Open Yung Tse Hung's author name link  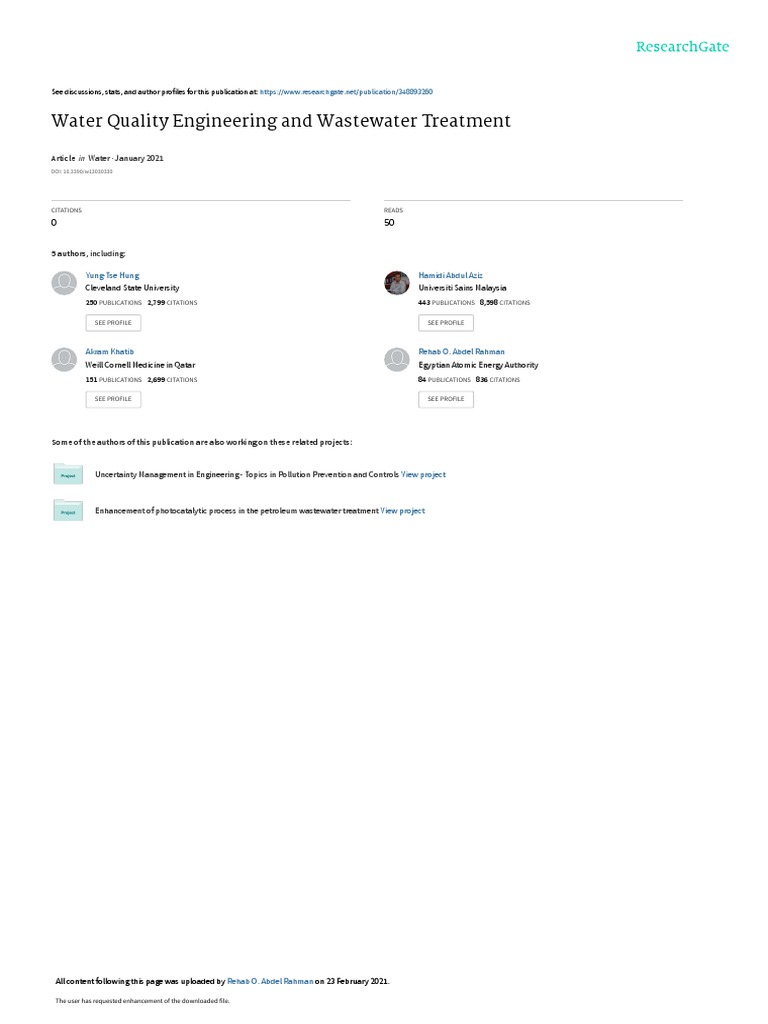112,276
